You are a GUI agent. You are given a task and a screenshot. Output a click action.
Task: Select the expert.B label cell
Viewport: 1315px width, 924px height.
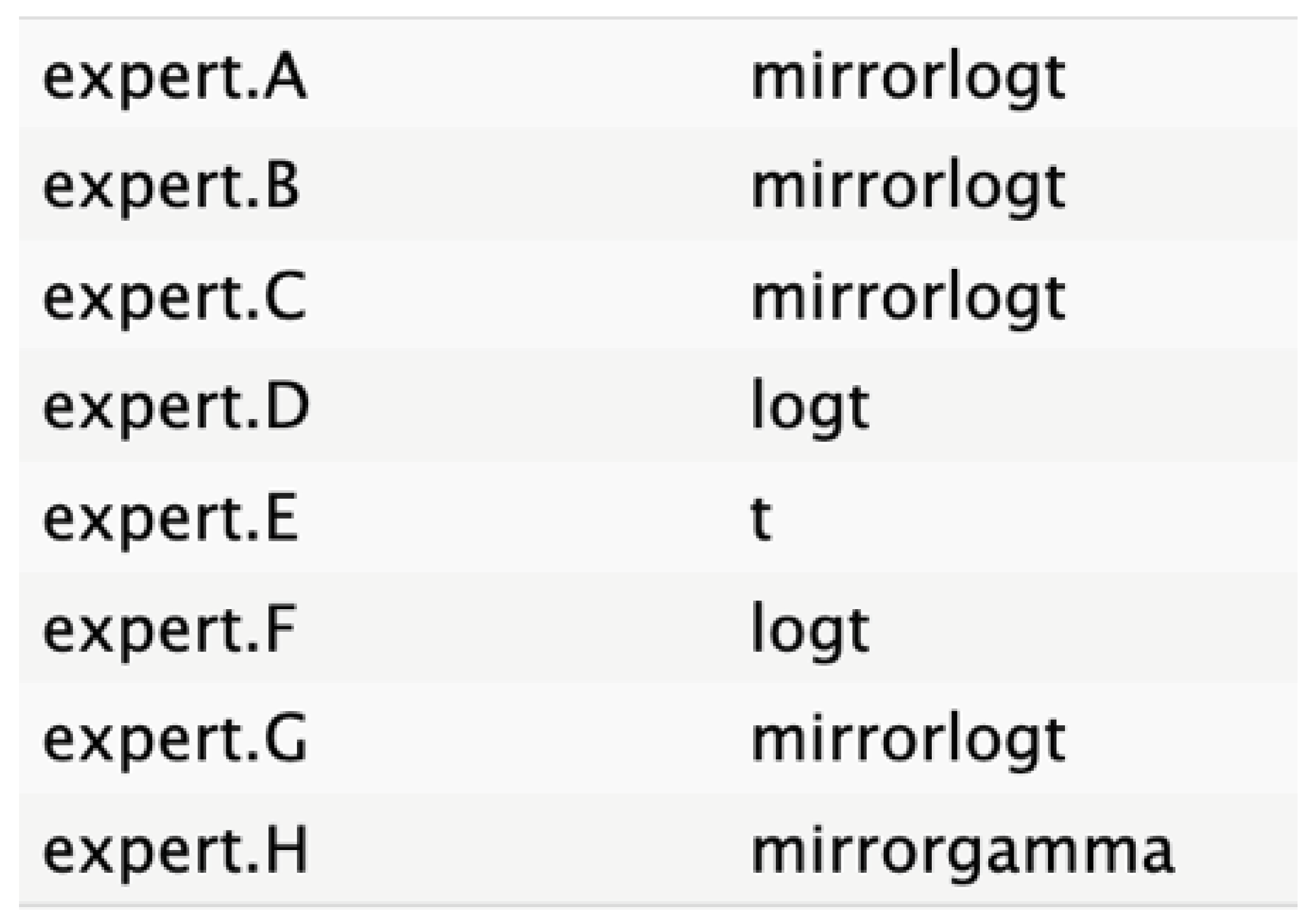point(171,187)
